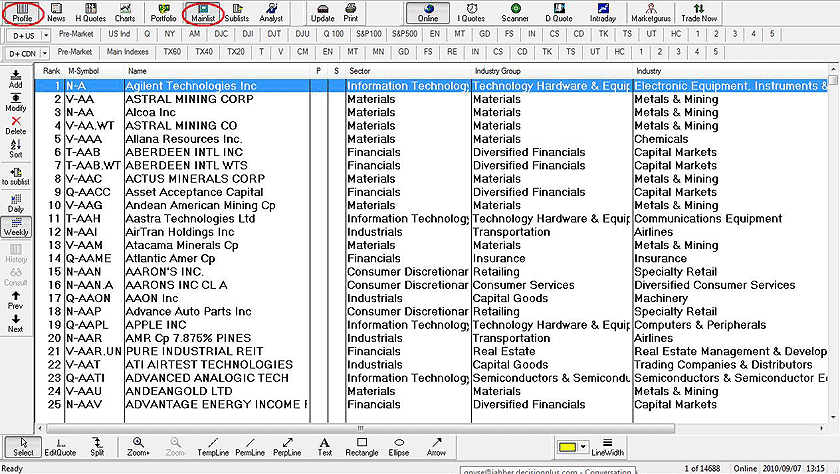Screen dimensions: 840x474
Task: Open the D+ US dropdown arrow
Action: [x=46, y=36]
